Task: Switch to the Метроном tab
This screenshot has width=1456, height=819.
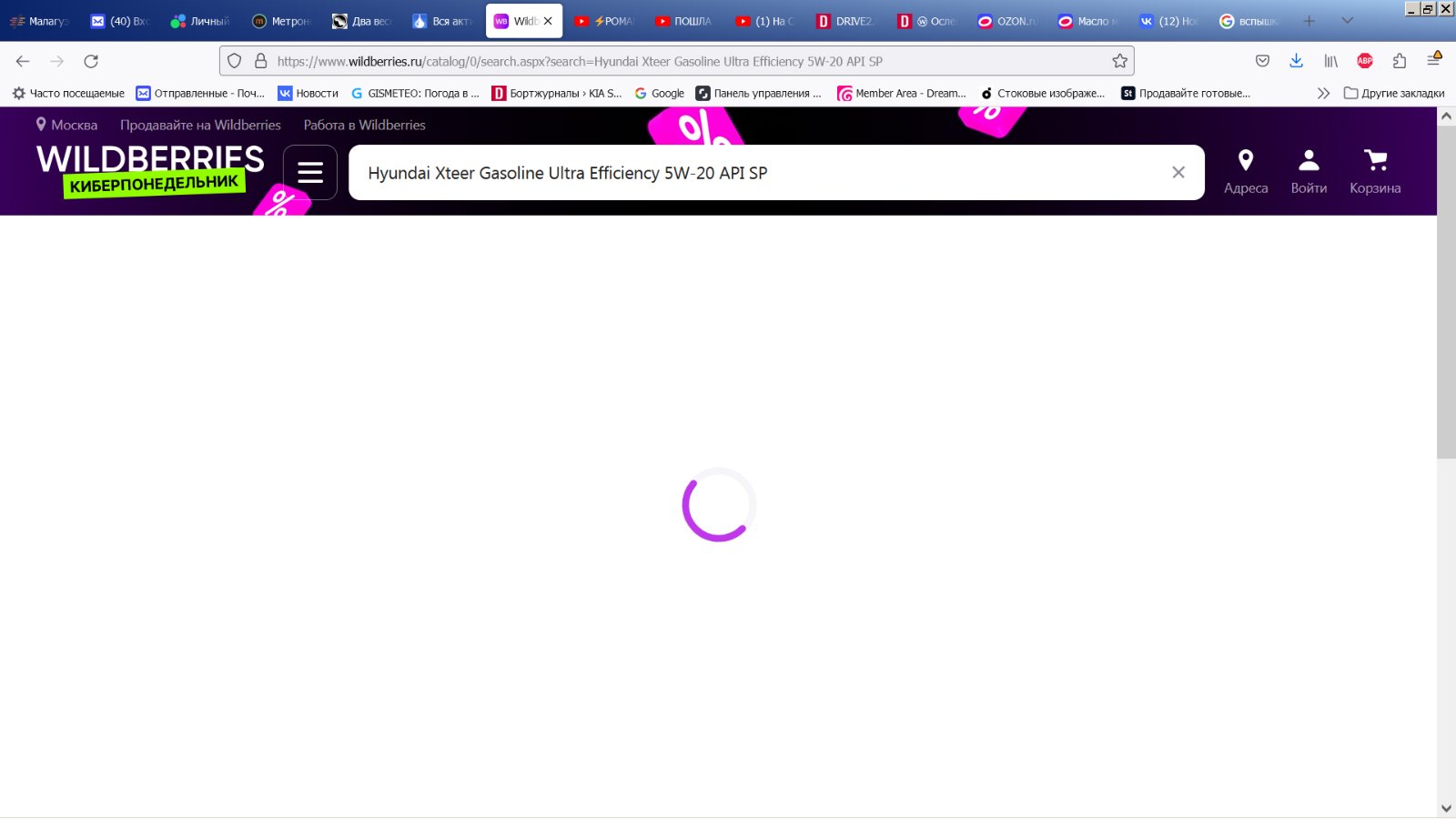Action: tap(280, 21)
